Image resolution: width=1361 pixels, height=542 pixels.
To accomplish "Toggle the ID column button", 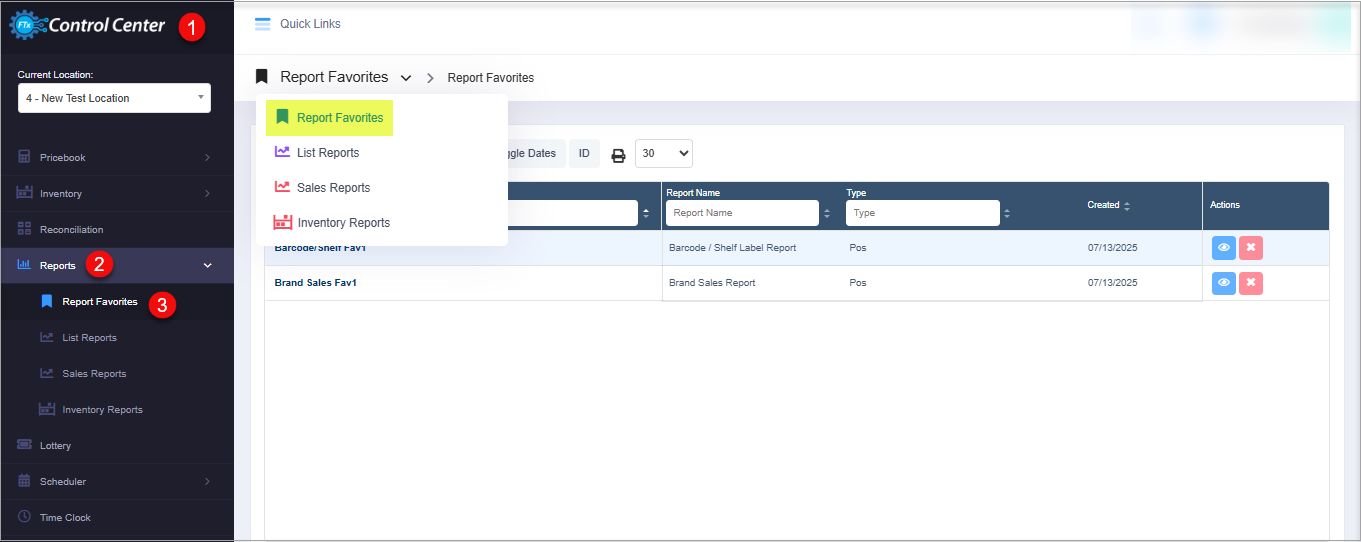I will pos(584,154).
